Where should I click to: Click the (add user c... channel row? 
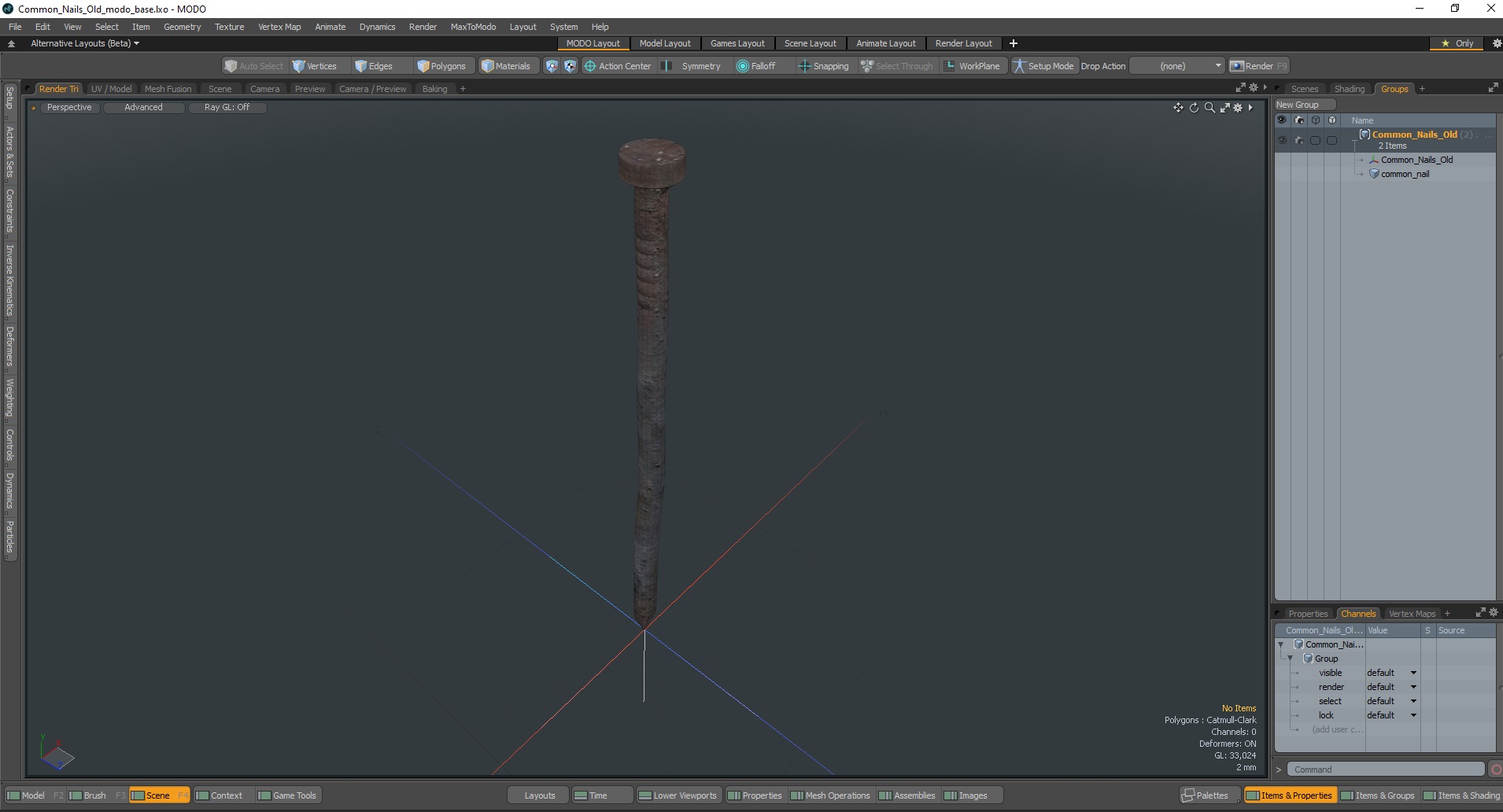coord(1337,729)
